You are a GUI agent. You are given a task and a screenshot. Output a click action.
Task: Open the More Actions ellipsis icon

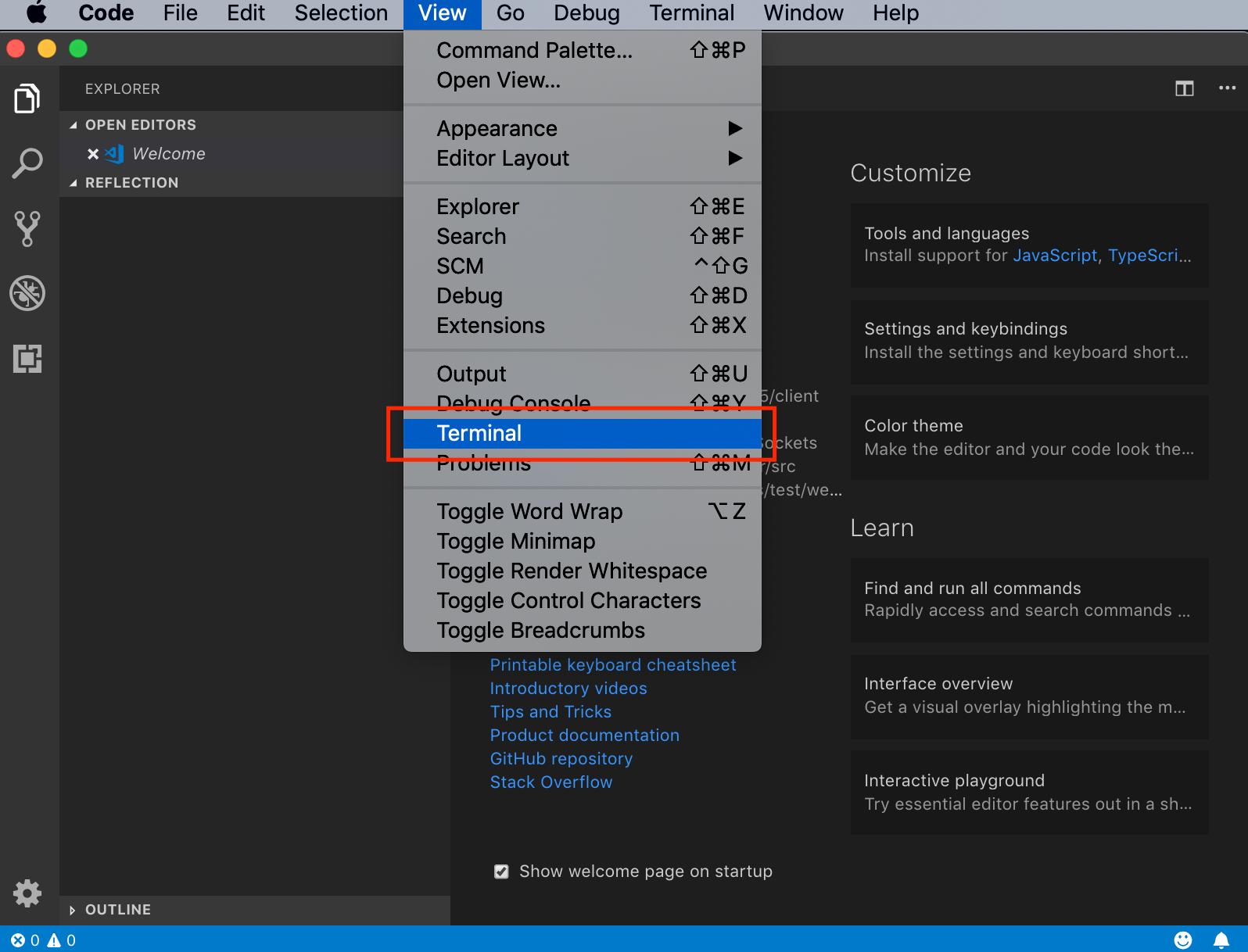tap(1227, 88)
